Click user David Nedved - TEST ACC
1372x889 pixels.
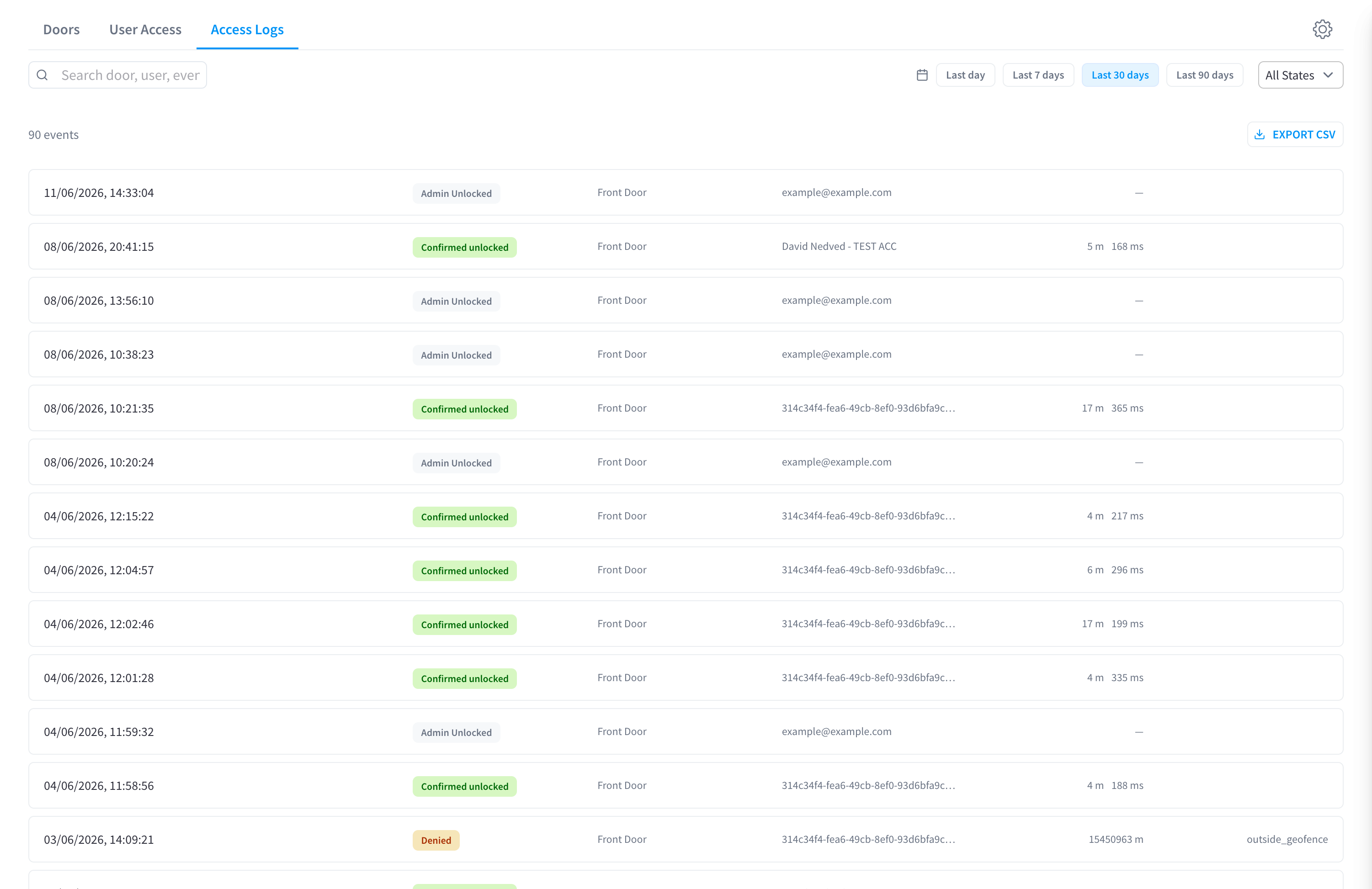(839, 247)
